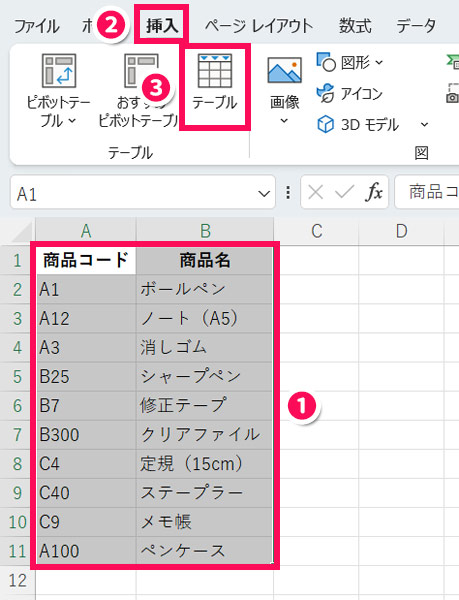Viewport: 459px width, 600px height.
Task: Click the fx insert function icon
Action: pos(374,192)
